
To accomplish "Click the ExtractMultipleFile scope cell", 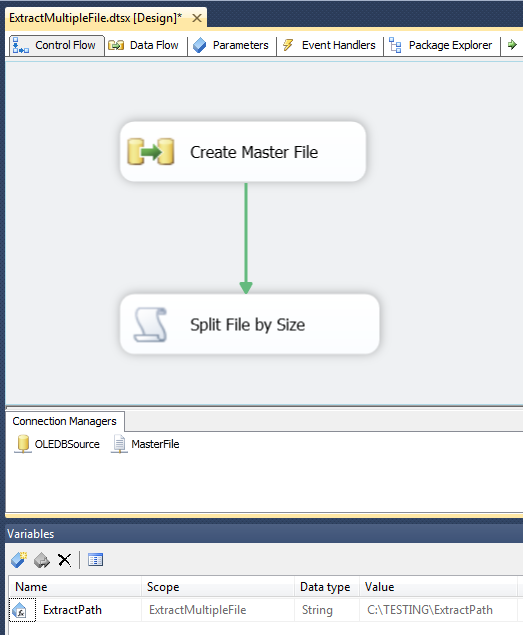I will click(218, 610).
